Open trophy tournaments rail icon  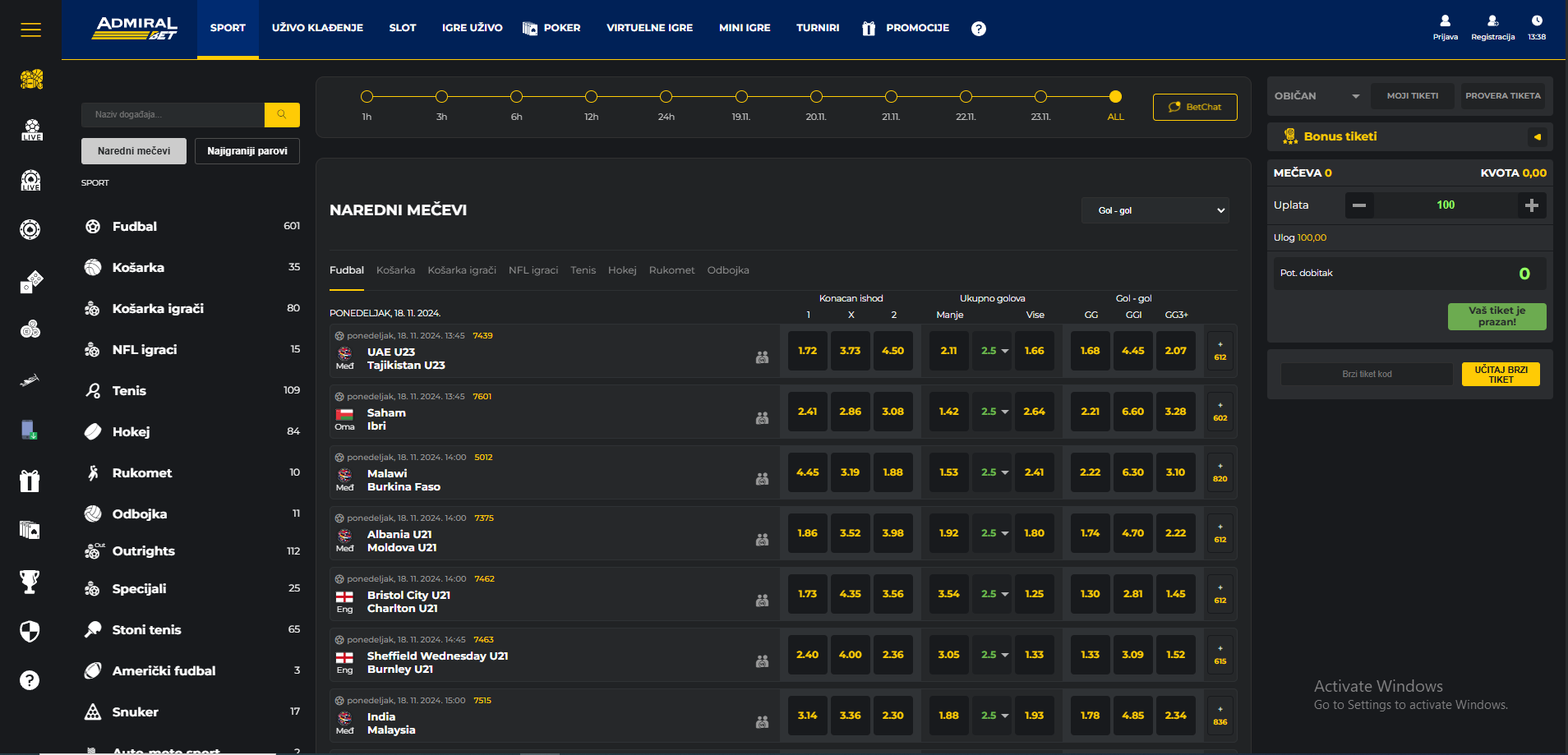click(x=30, y=582)
